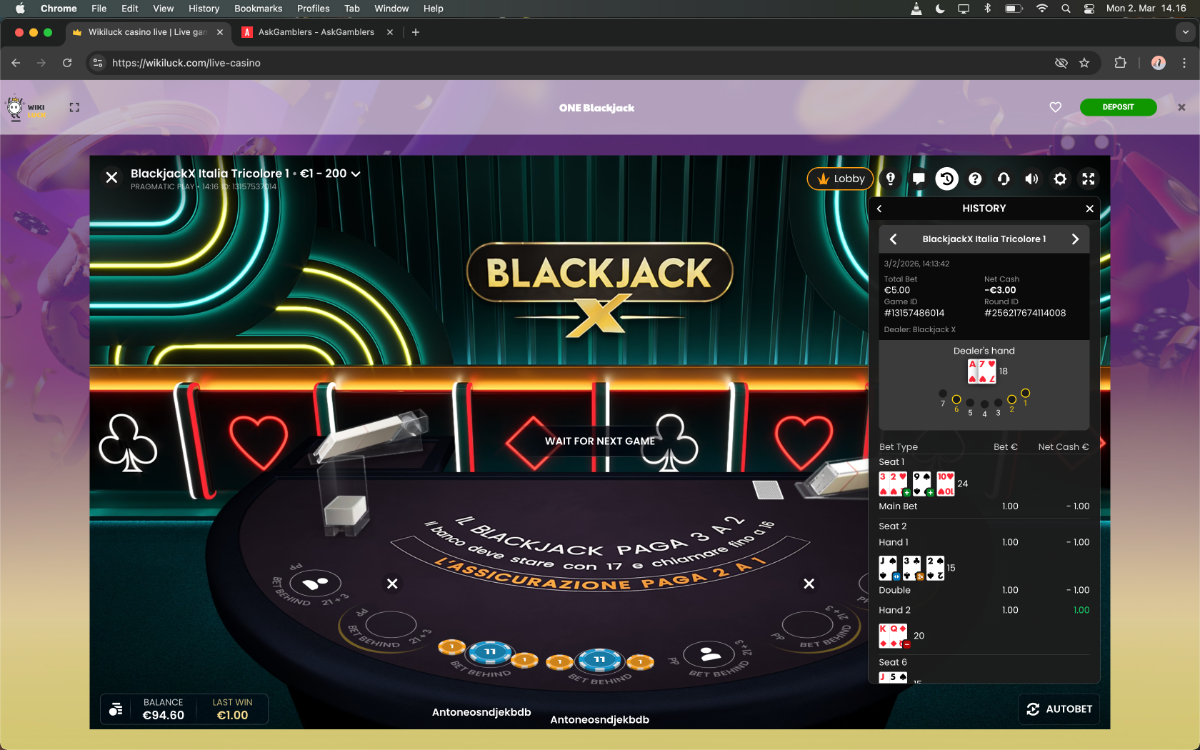Expand the BlackjackX Italia Tricolore 1 table dropdown

(355, 174)
